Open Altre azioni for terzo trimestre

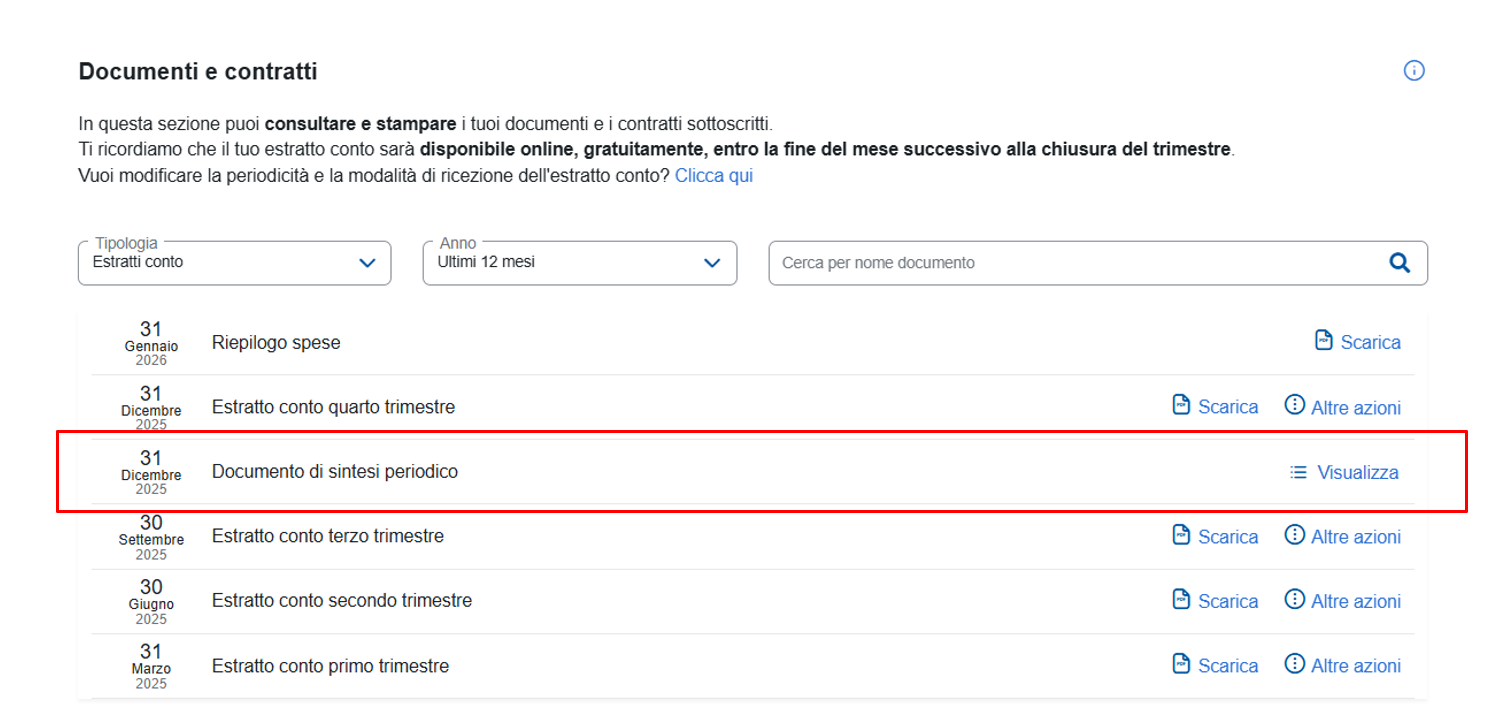1355,537
